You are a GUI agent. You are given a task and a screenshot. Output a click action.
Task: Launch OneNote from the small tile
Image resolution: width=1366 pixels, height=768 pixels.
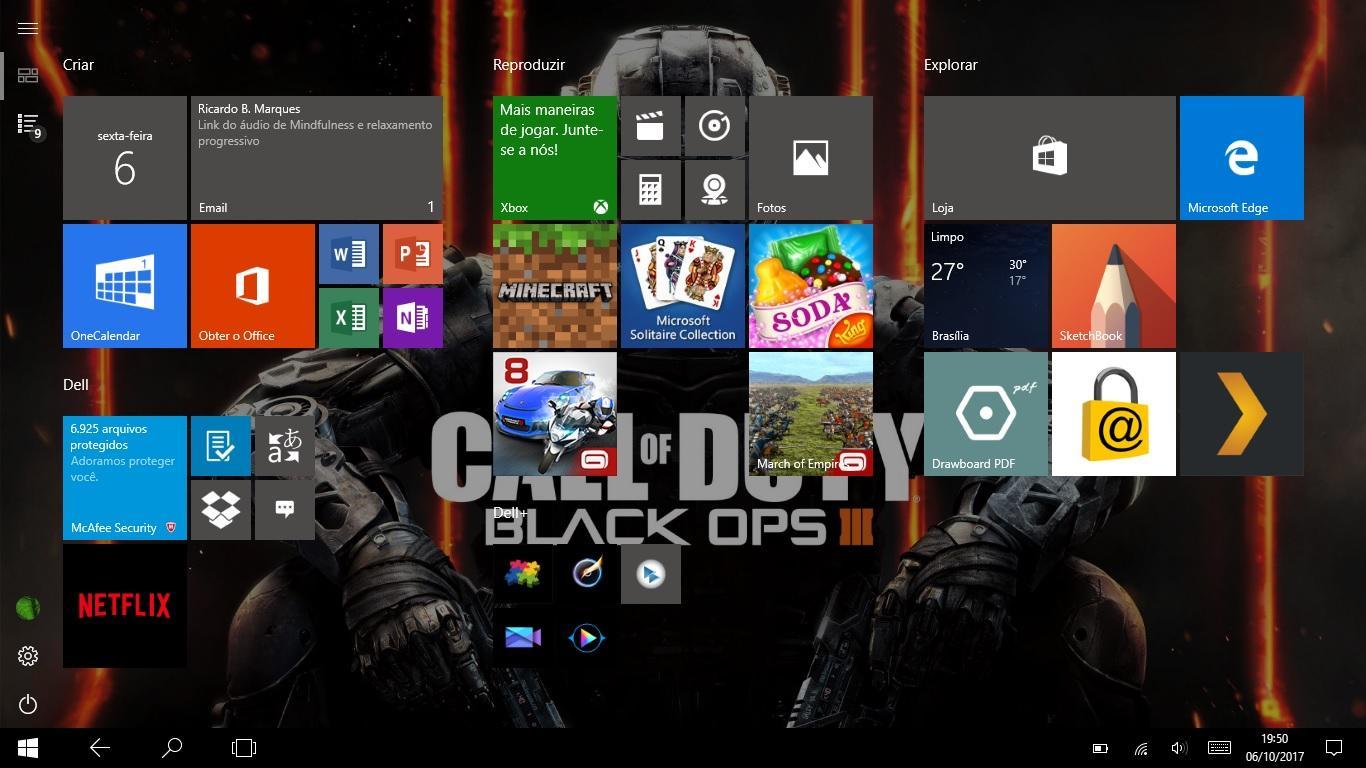pyautogui.click(x=413, y=318)
